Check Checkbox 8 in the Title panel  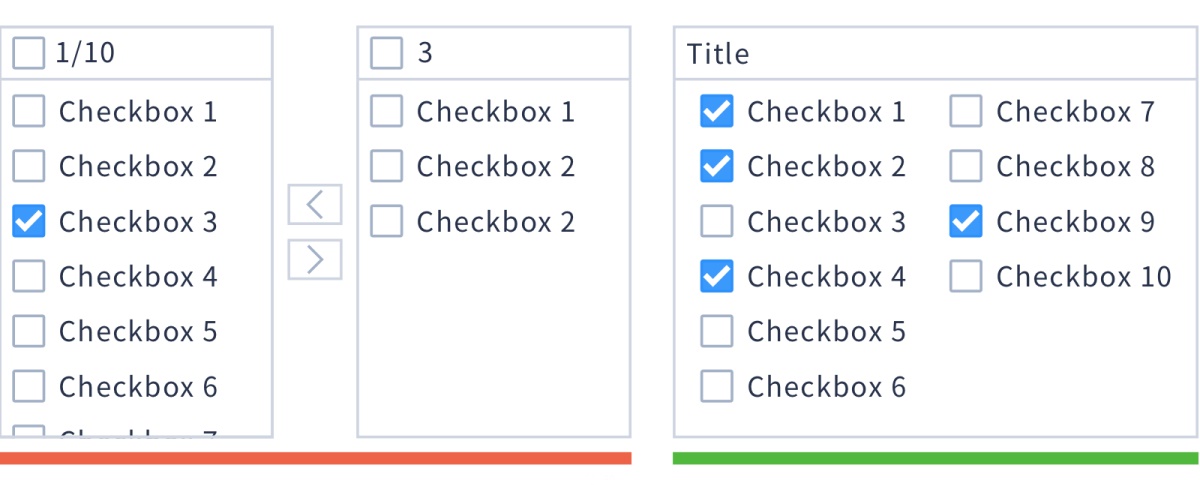[x=965, y=166]
